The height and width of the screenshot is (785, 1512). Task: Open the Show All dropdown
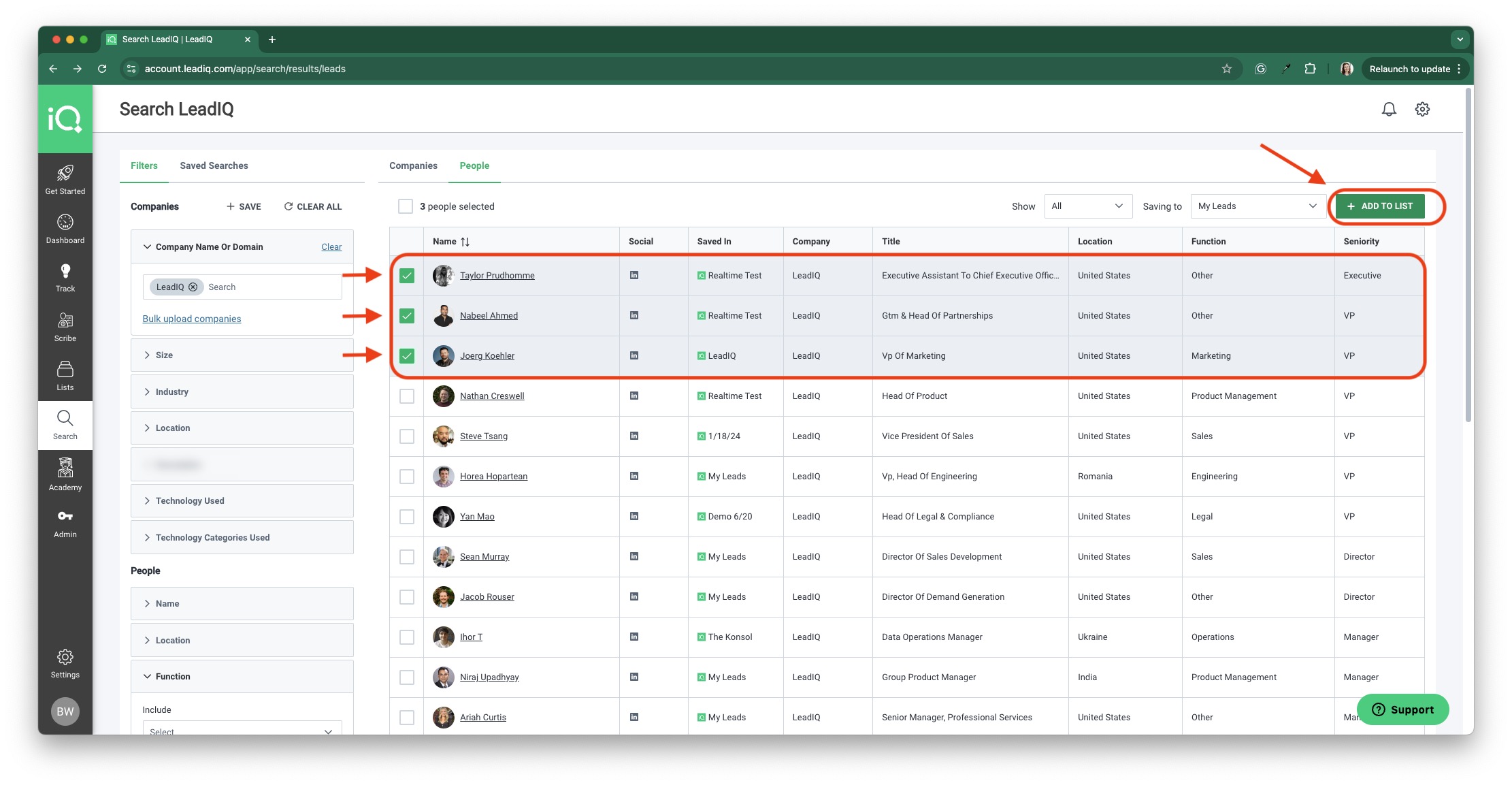1088,206
